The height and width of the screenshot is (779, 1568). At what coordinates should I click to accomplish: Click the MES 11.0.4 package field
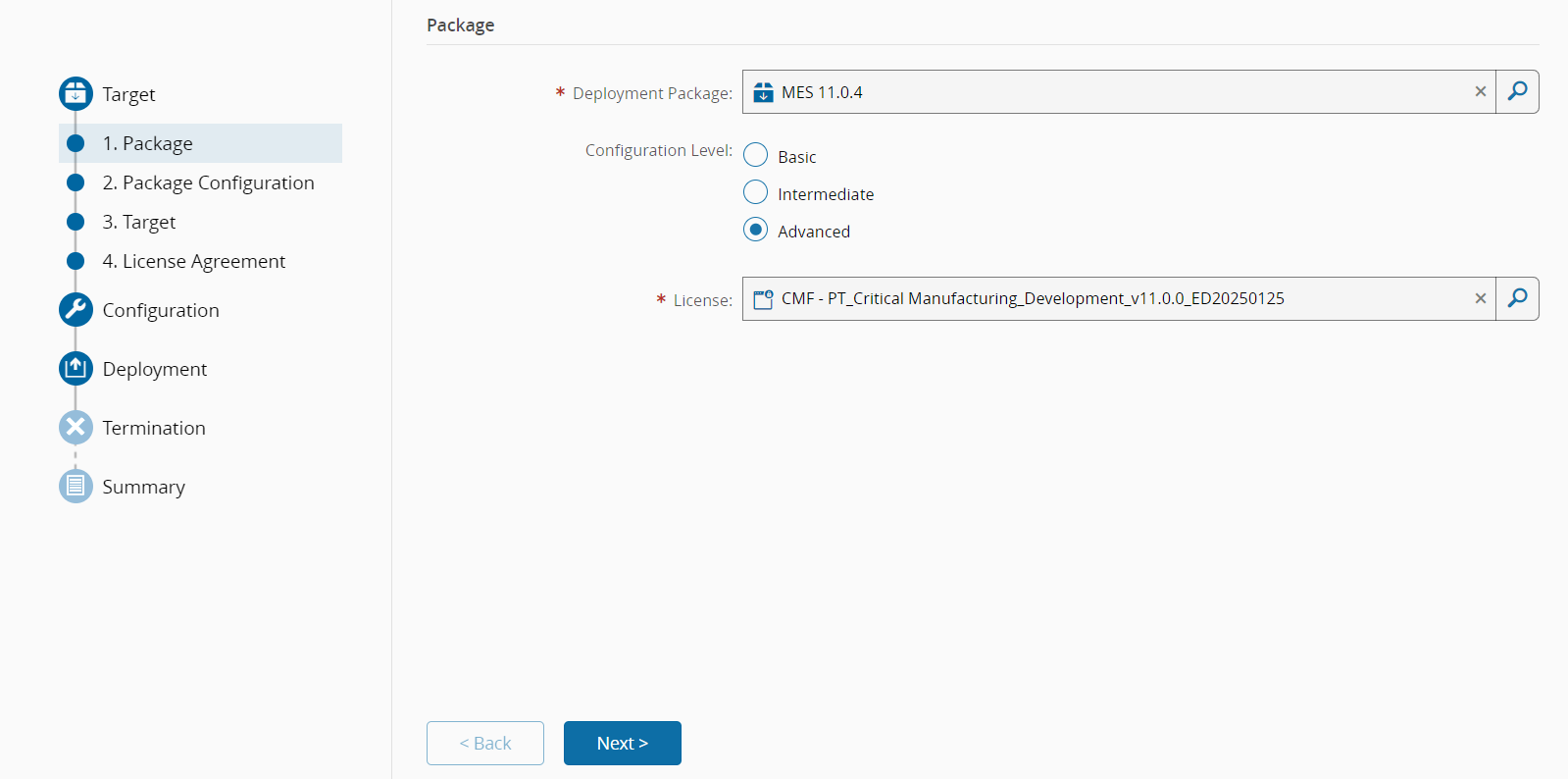[x=1108, y=92]
